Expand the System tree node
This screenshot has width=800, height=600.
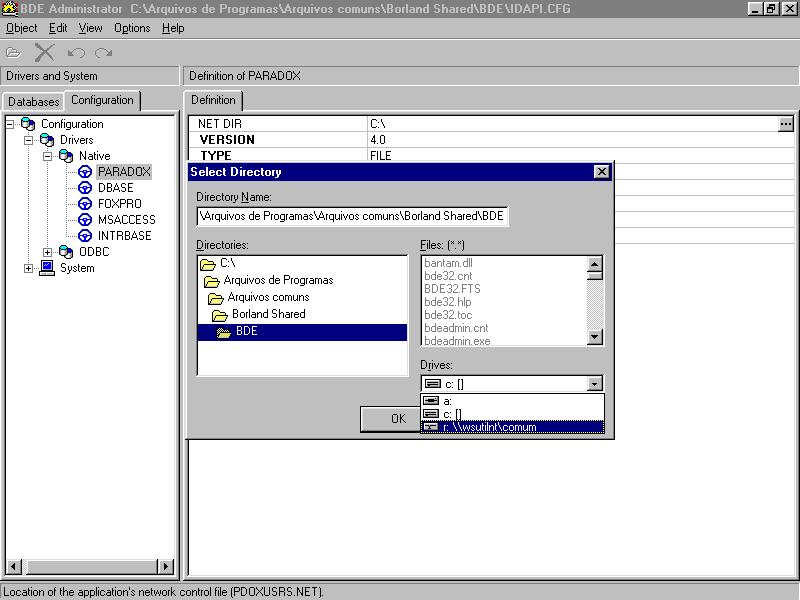28,268
